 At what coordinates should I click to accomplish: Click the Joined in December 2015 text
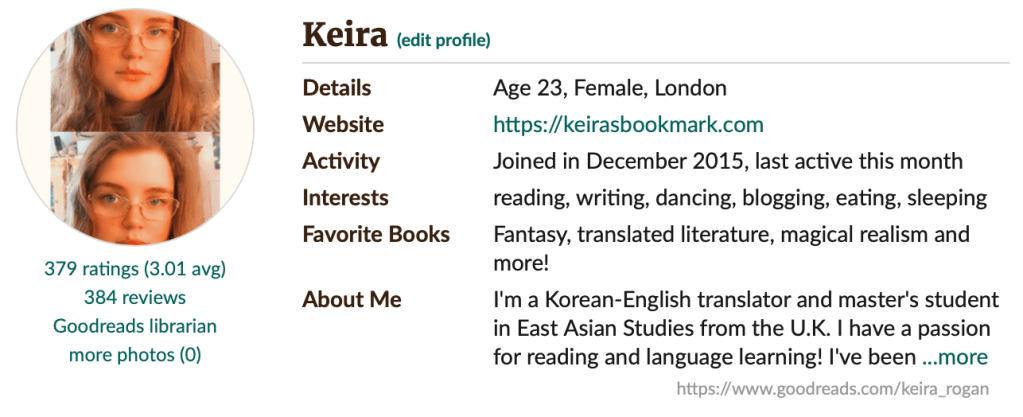coord(620,161)
